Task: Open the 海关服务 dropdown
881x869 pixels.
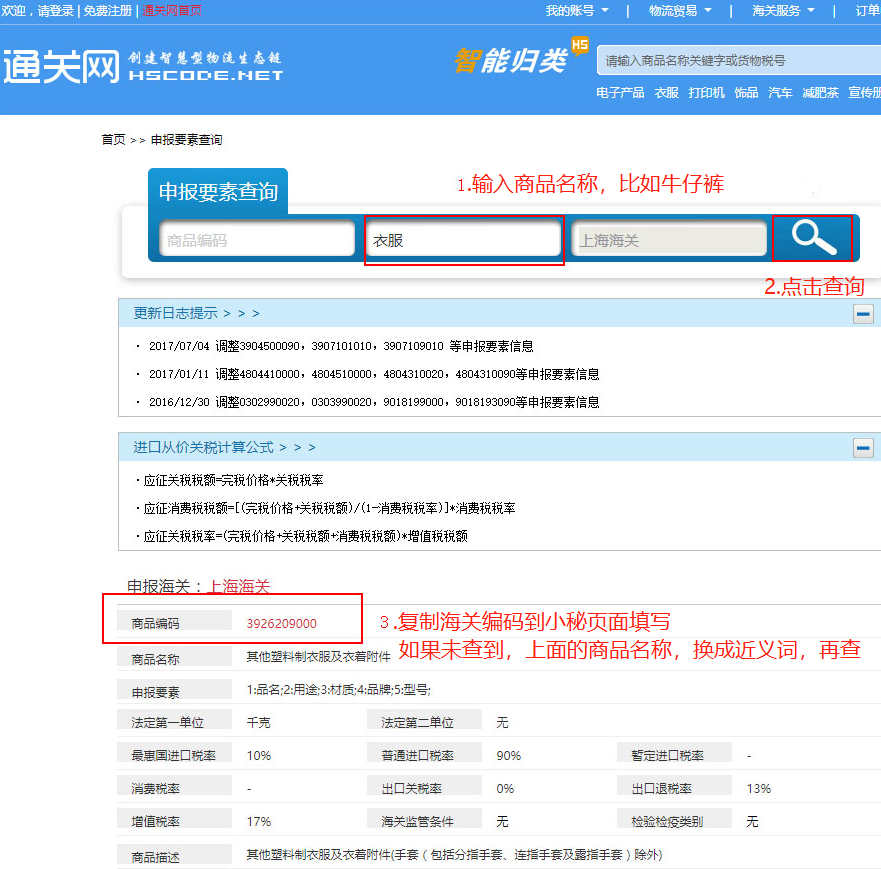Action: tap(783, 10)
